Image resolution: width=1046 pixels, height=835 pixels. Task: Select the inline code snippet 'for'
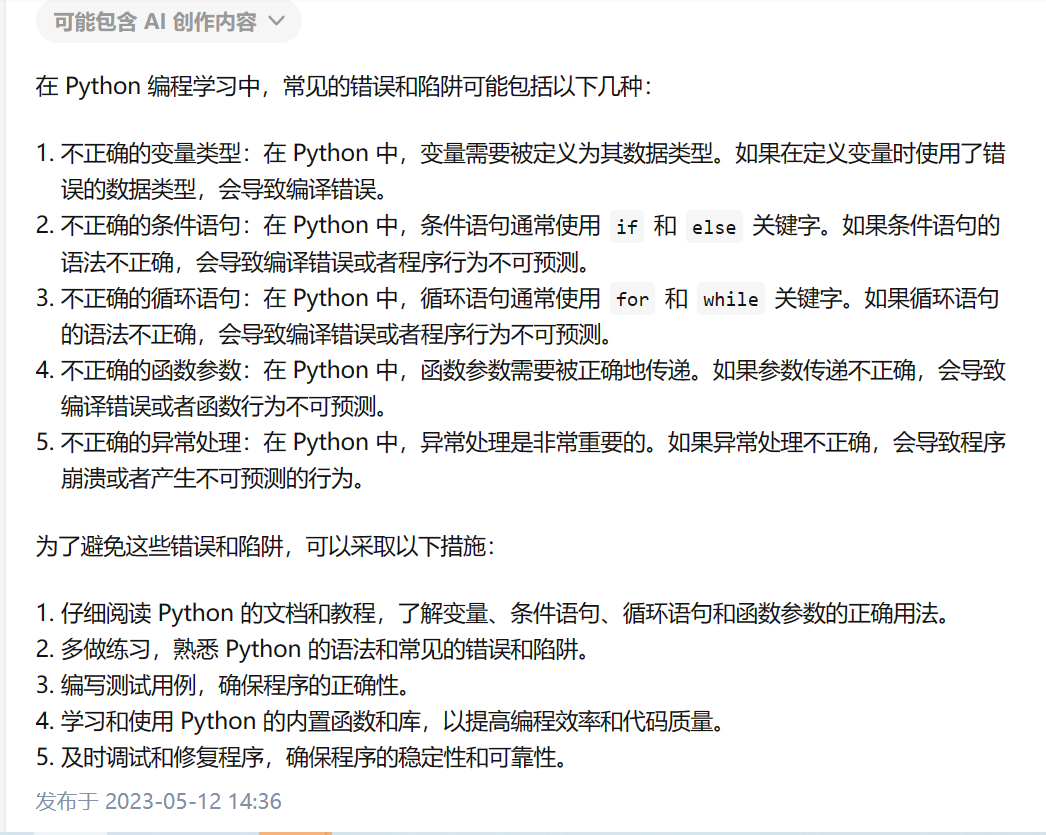click(x=632, y=299)
